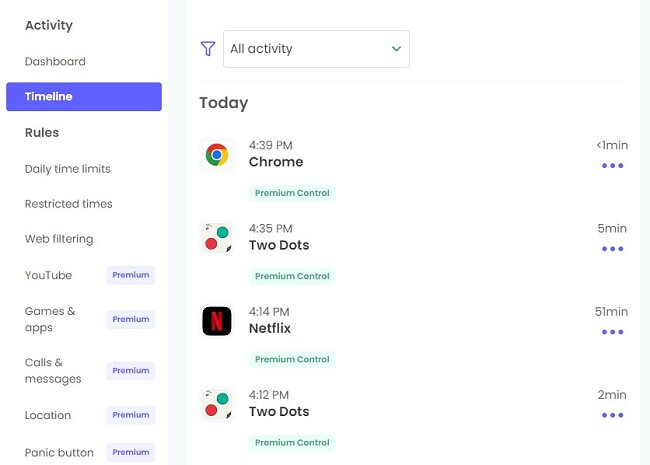The height and width of the screenshot is (465, 650).
Task: Click the Netflix app icon
Action: click(217, 321)
